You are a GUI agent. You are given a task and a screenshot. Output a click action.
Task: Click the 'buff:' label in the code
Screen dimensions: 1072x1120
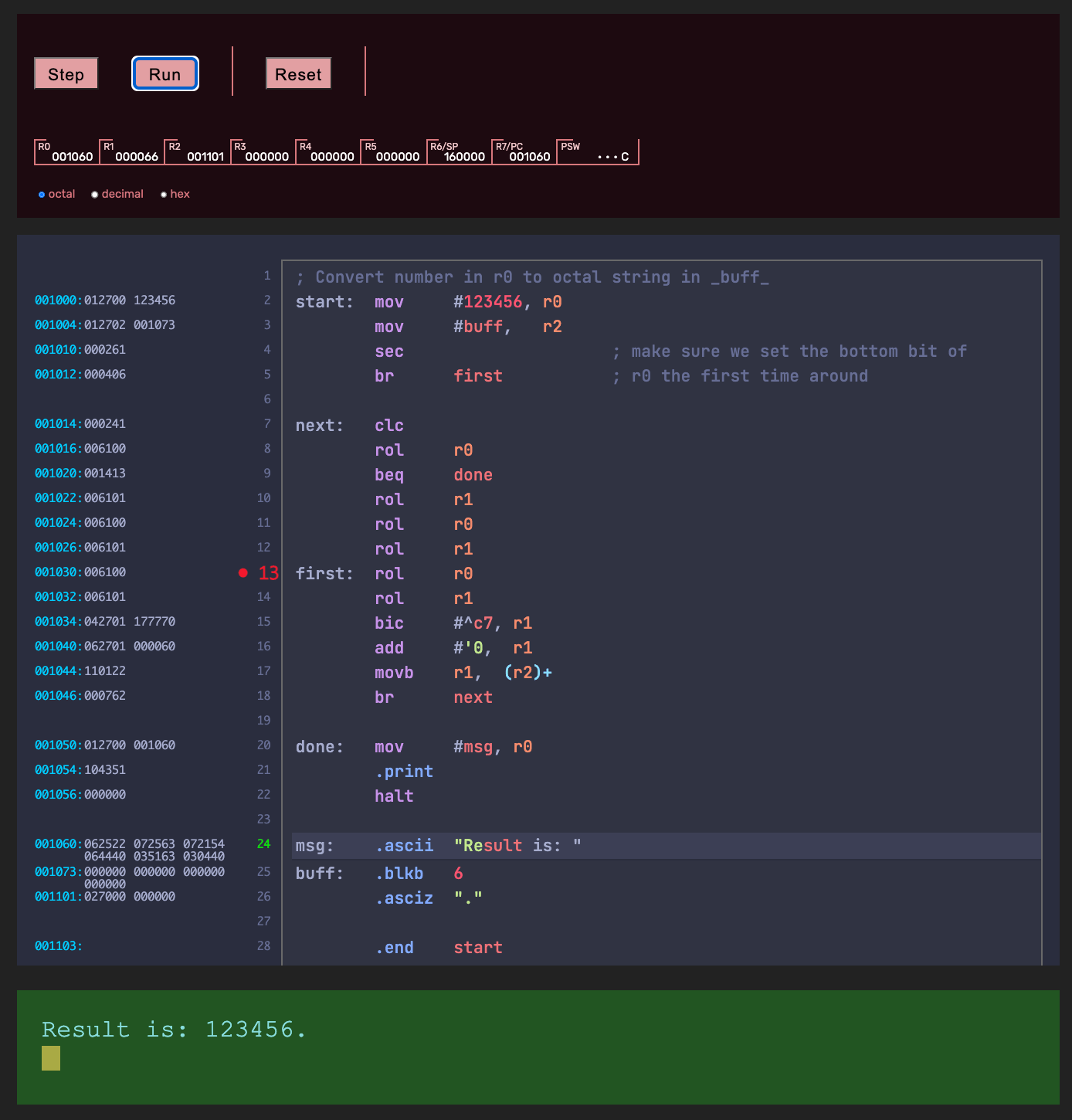pos(320,874)
